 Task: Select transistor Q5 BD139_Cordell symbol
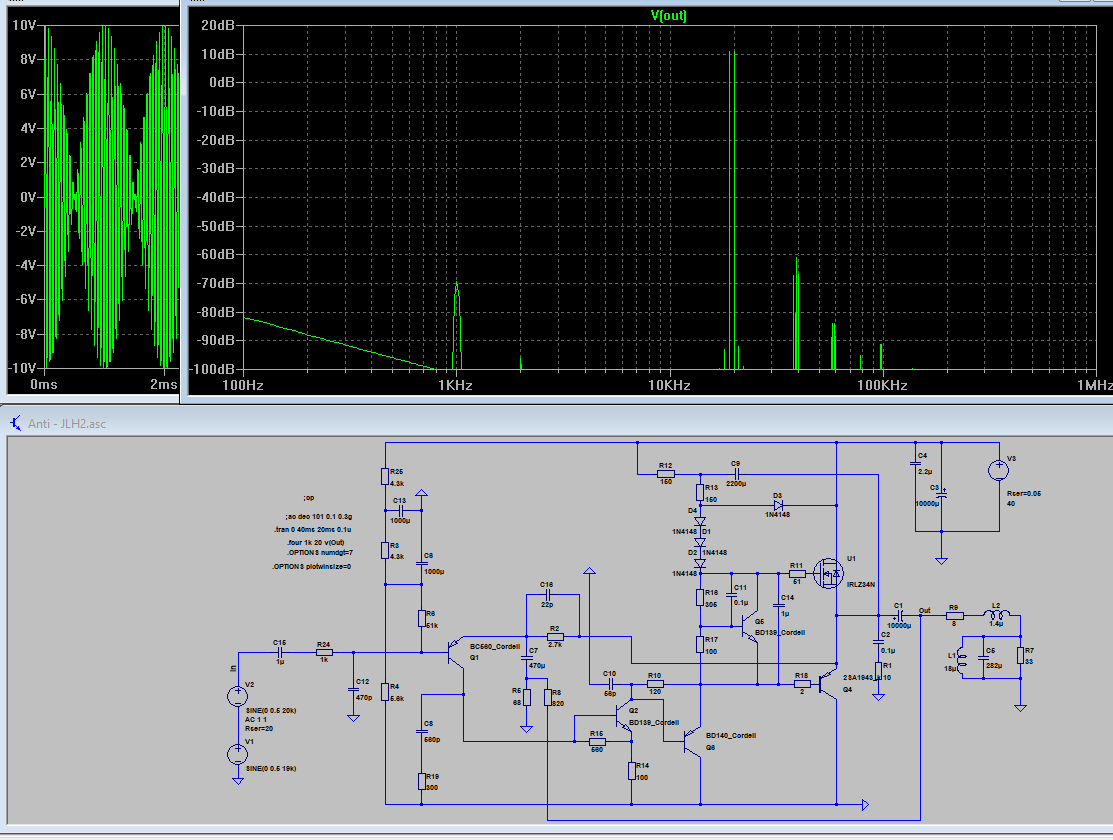(x=750, y=626)
